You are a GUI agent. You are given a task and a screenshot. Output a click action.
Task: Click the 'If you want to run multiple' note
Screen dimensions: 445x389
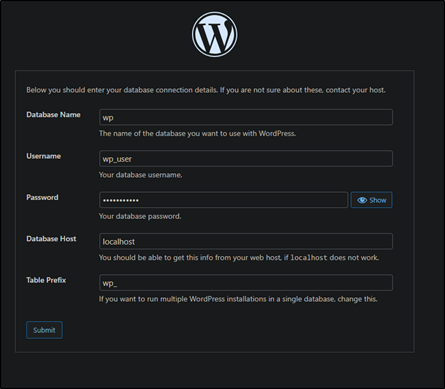[238, 299]
